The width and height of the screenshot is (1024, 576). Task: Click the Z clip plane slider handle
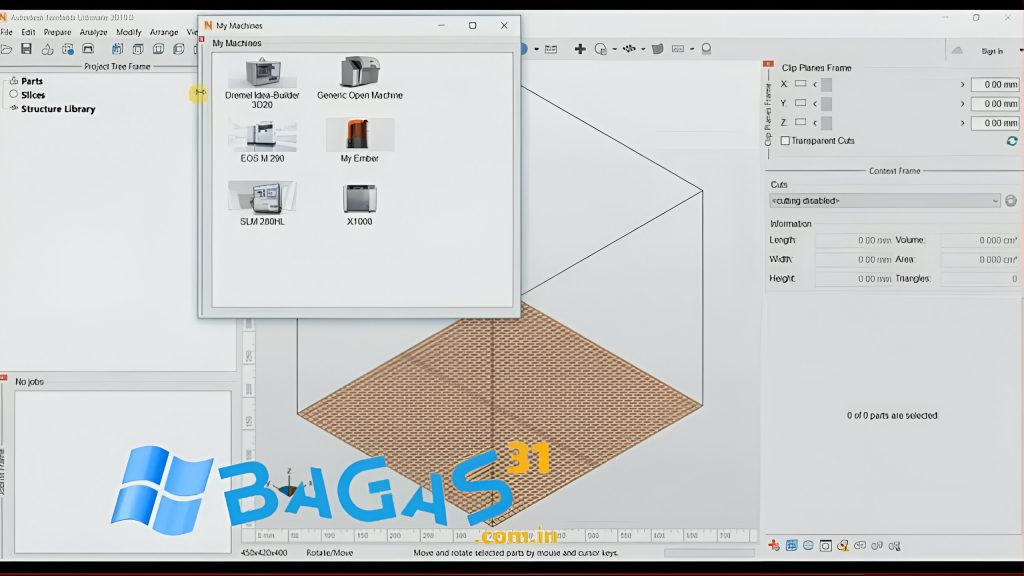coord(826,123)
